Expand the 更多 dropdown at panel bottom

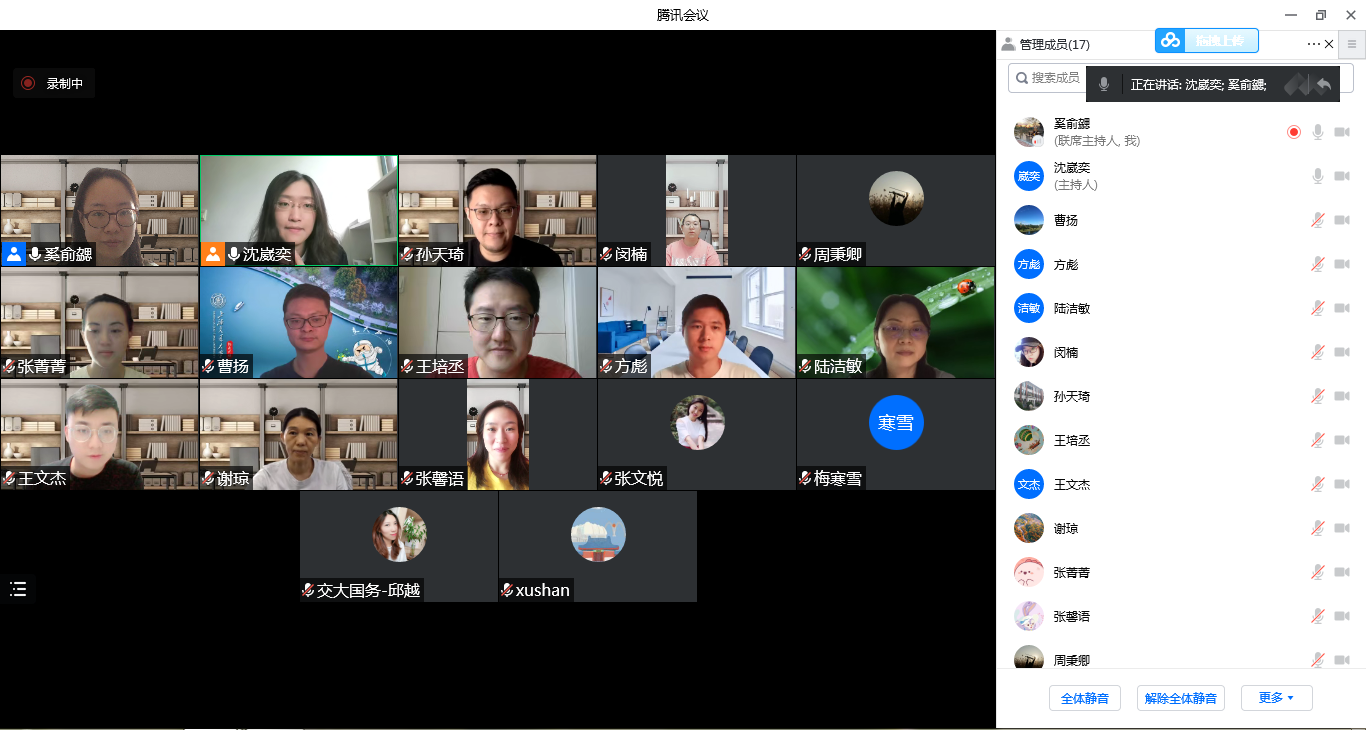point(1276,698)
